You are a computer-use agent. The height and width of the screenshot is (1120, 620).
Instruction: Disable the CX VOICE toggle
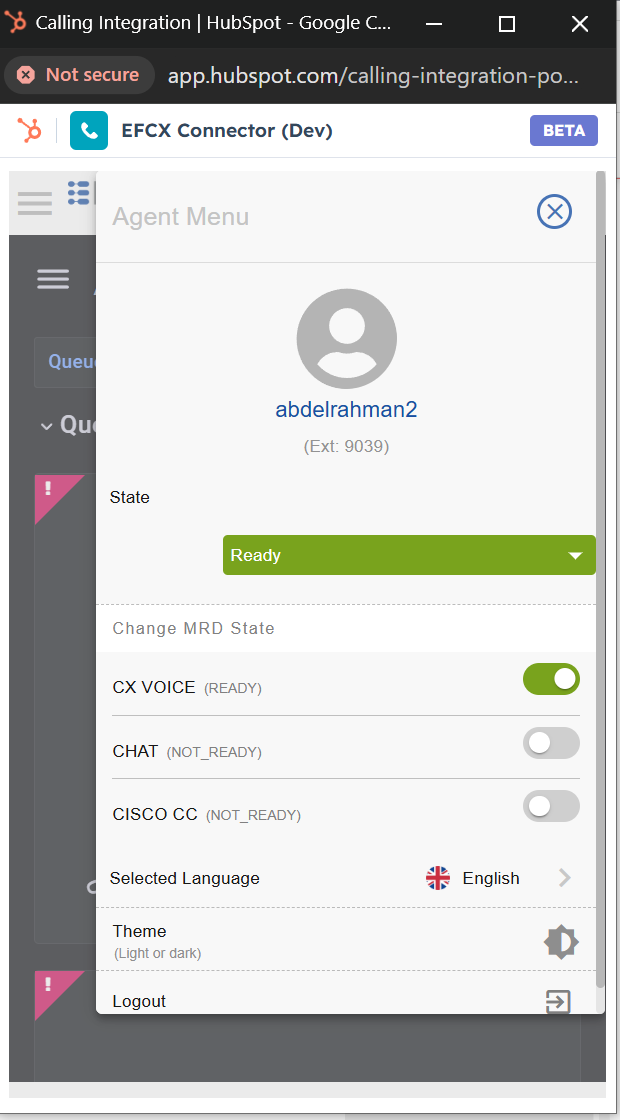551,679
